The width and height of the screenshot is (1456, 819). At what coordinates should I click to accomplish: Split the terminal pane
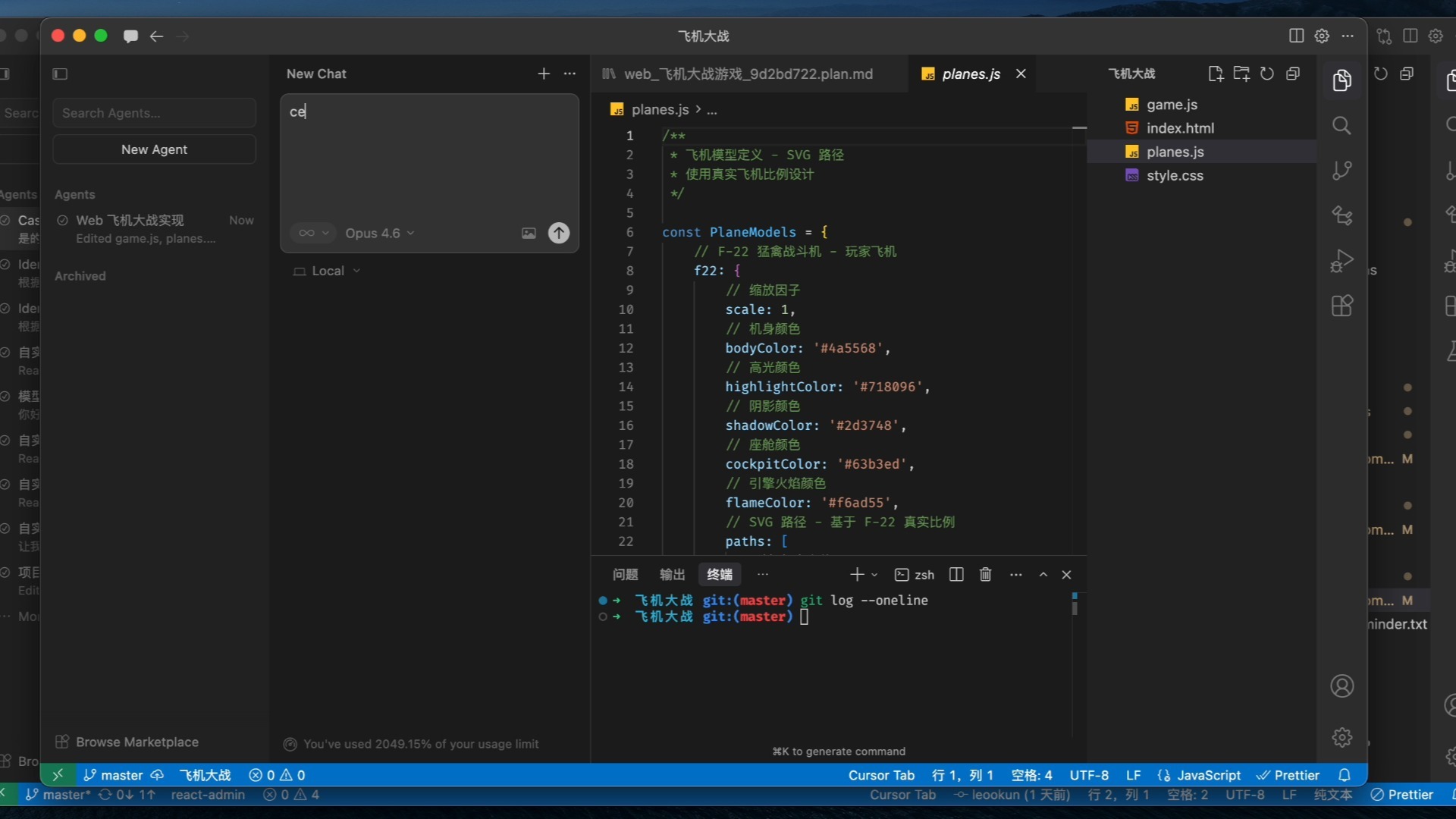956,575
